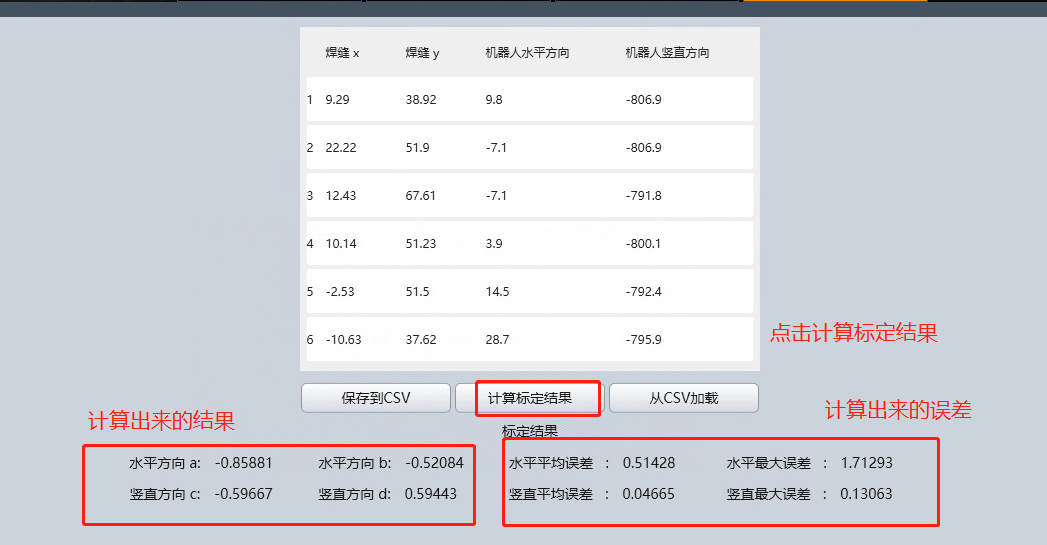The image size is (1047, 545).
Task: Click row 6 horizontal value 28.7
Action: click(497, 340)
